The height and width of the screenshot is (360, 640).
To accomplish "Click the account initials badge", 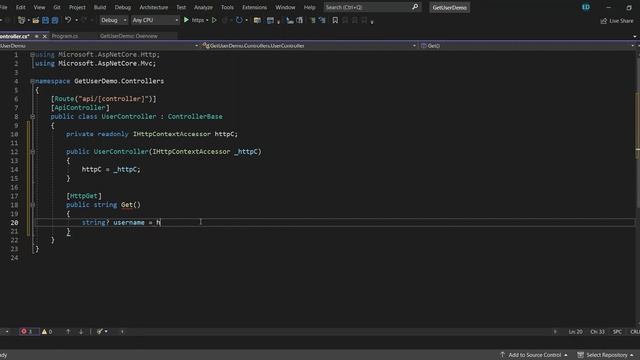I will point(586,7).
